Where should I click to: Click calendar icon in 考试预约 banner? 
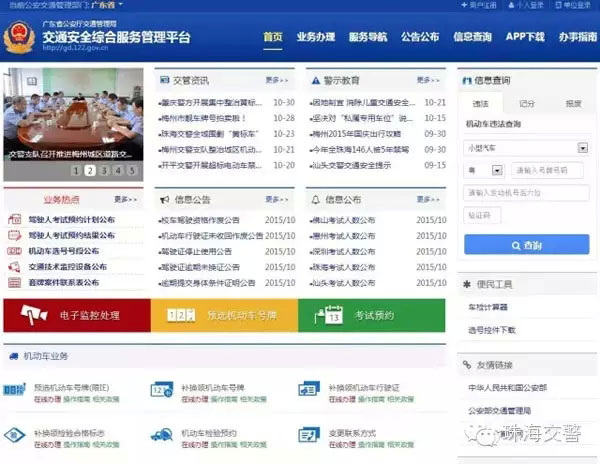coord(329,315)
